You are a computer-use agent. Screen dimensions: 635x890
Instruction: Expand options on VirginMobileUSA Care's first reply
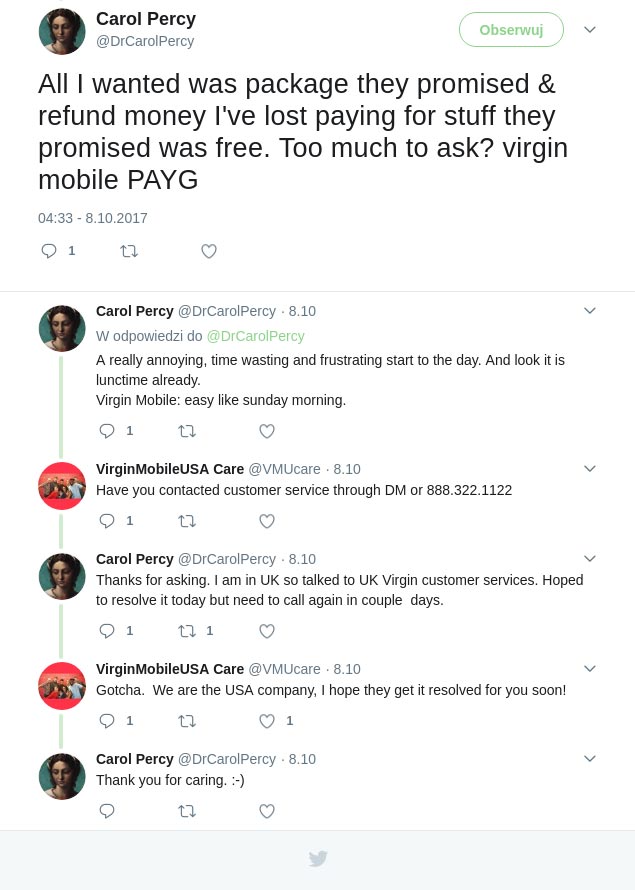pyautogui.click(x=590, y=468)
